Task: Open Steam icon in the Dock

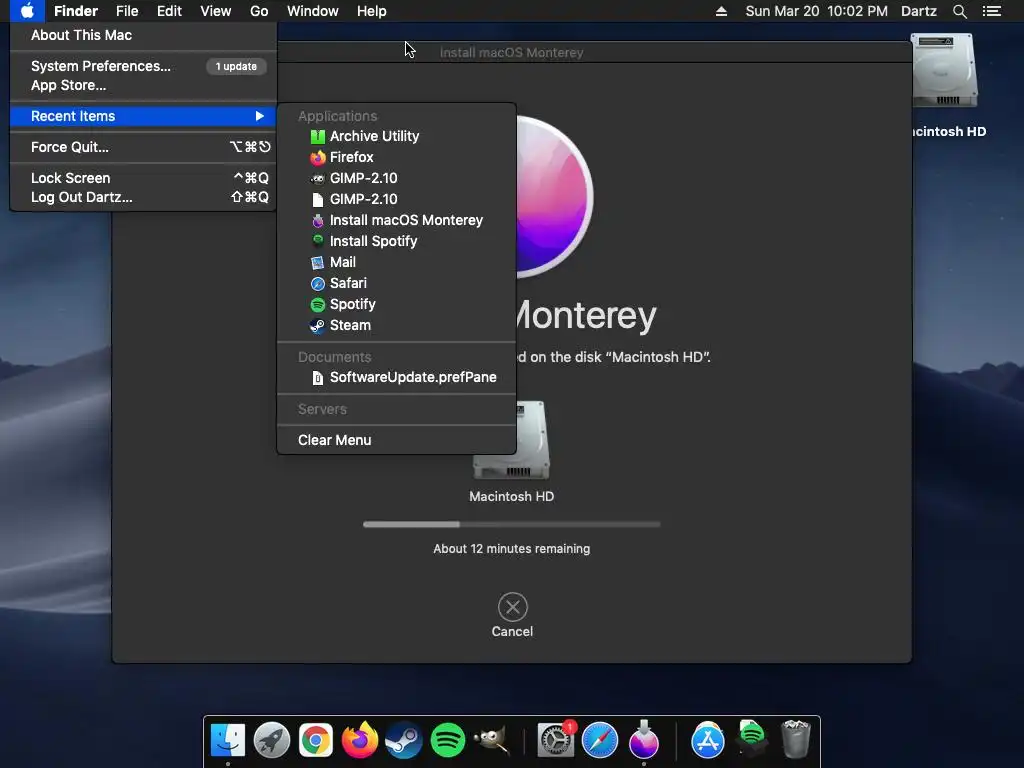Action: point(404,740)
